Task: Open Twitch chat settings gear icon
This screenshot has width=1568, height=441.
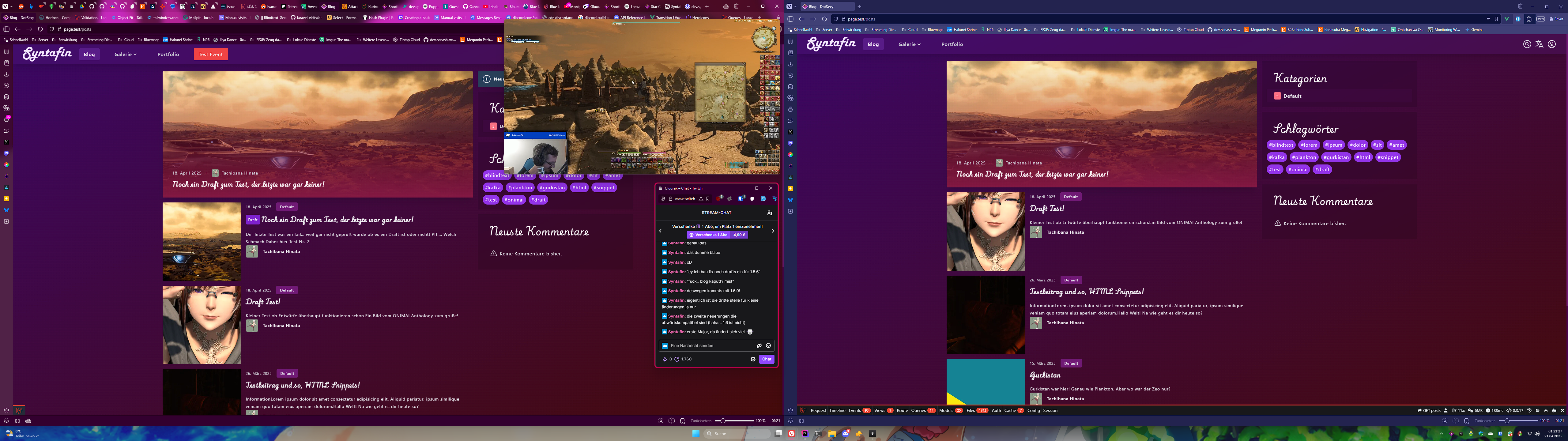Action: pyautogui.click(x=753, y=359)
